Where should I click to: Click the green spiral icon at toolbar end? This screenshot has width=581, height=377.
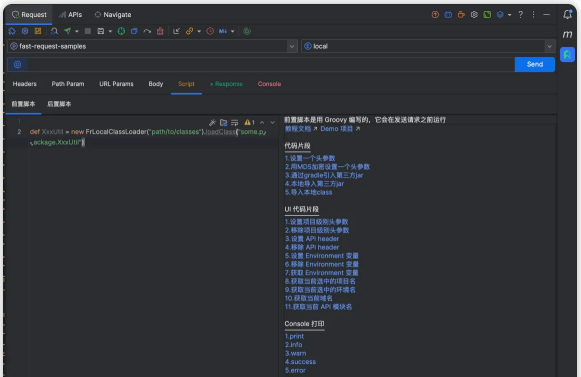click(x=247, y=31)
